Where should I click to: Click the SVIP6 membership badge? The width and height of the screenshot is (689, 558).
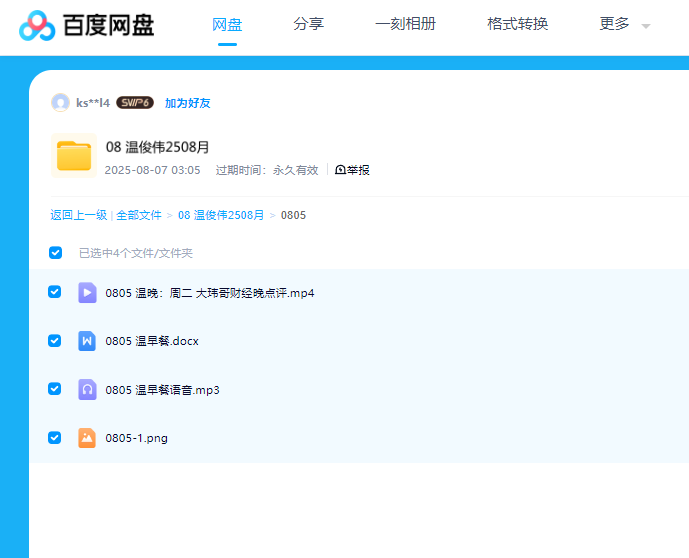click(x=134, y=103)
